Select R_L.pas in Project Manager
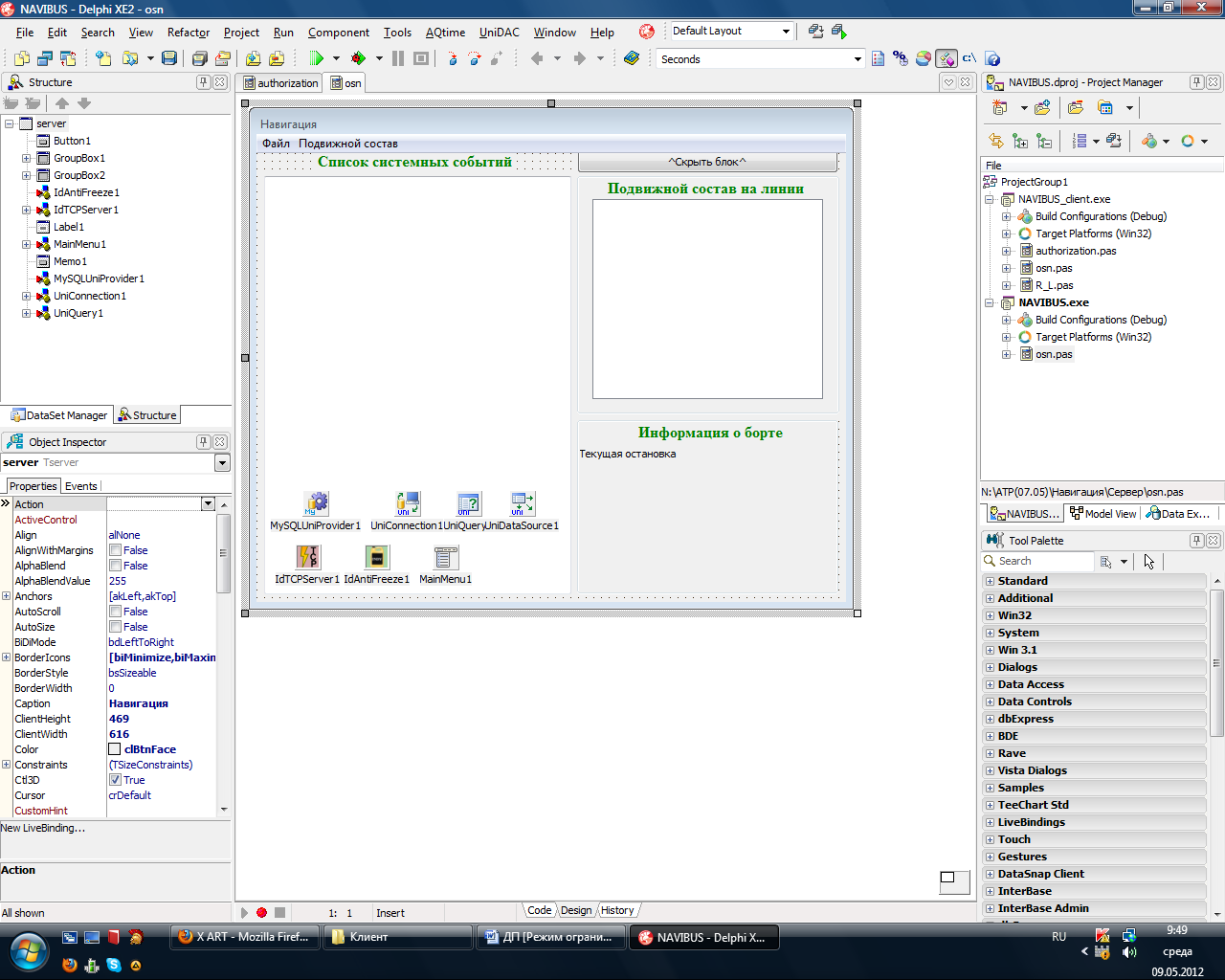 pyautogui.click(x=1054, y=285)
